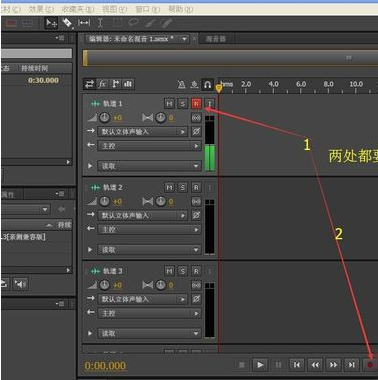The width and height of the screenshot is (378, 380).
Task: Toggle snapping magnet icon
Action: click(207, 85)
